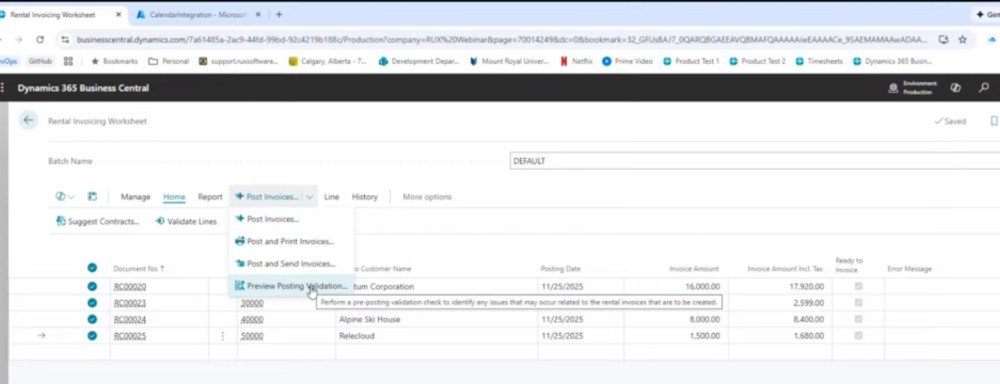Open the search magnifier in Business Central header
1000x384 pixels.
click(983, 88)
